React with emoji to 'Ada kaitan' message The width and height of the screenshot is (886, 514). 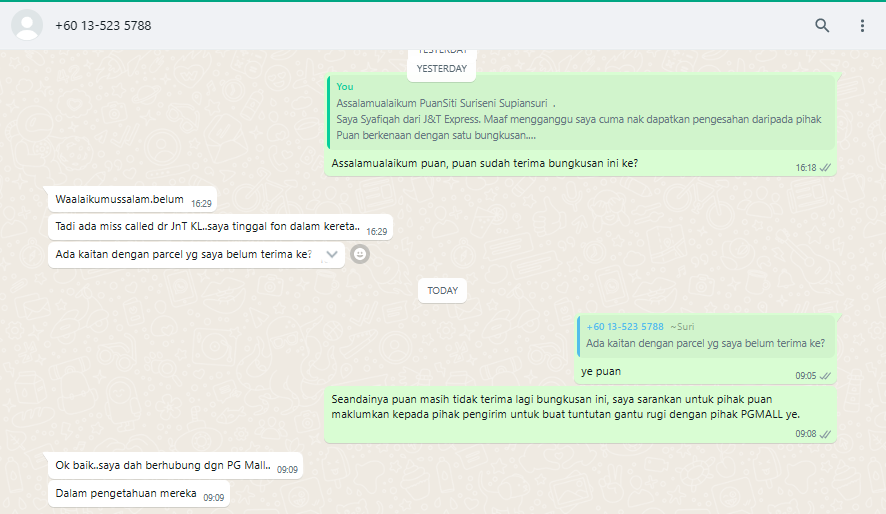(x=360, y=255)
